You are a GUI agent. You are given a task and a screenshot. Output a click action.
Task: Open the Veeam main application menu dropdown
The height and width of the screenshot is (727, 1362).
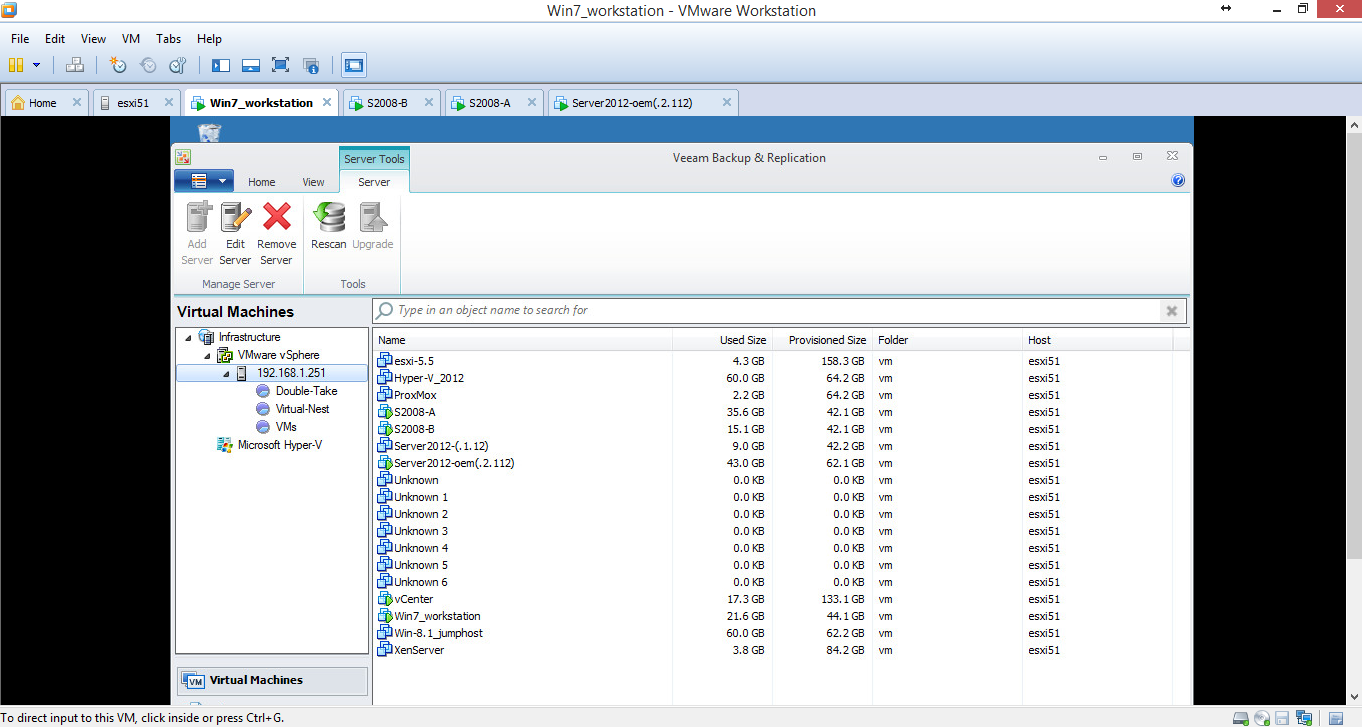pos(204,181)
